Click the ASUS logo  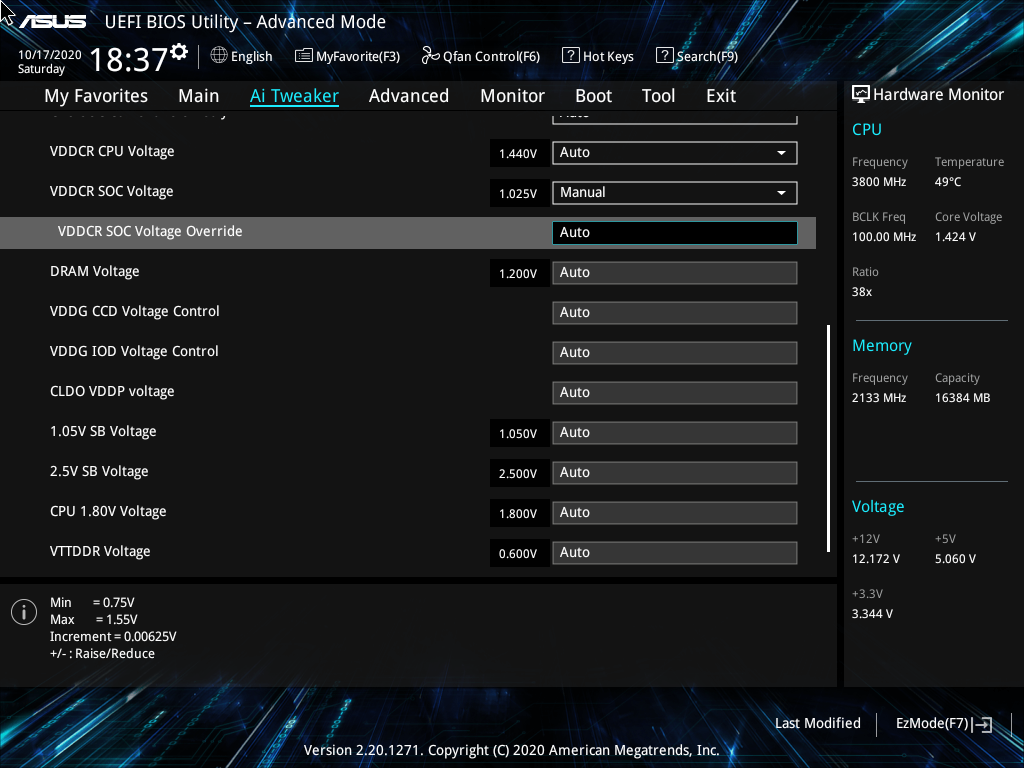pos(52,22)
